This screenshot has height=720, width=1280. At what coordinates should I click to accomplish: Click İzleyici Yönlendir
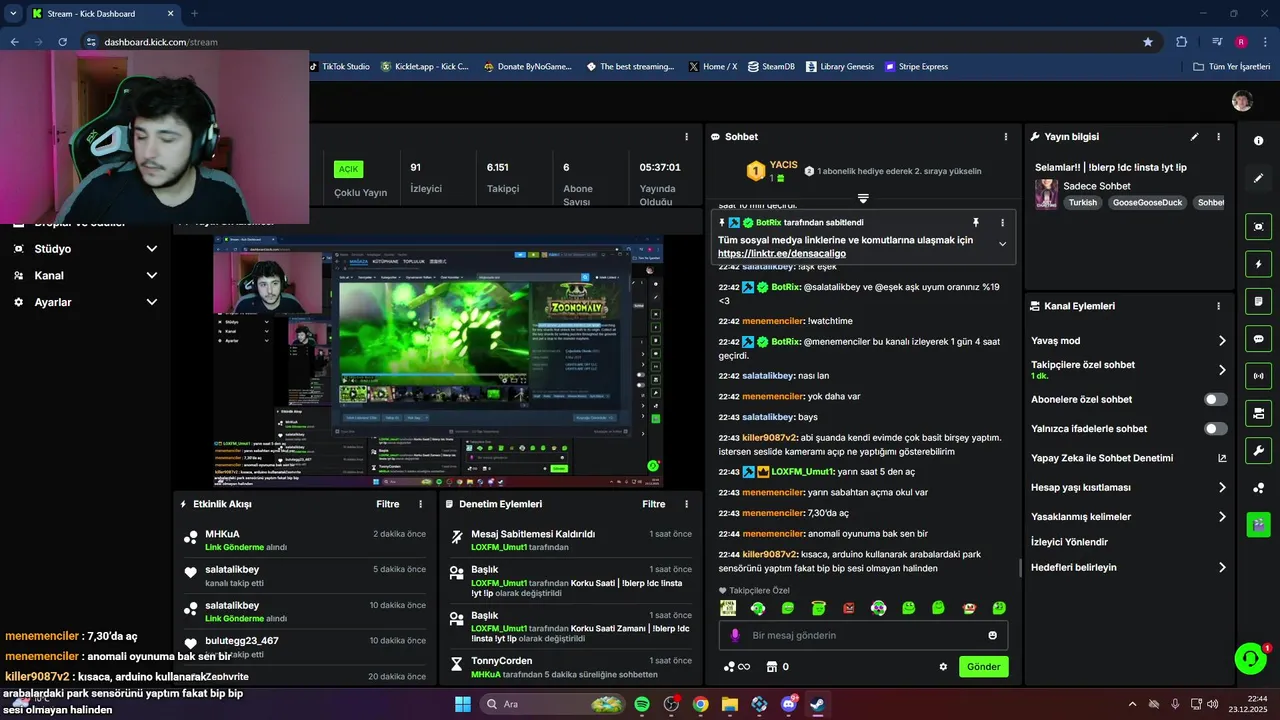1069,542
